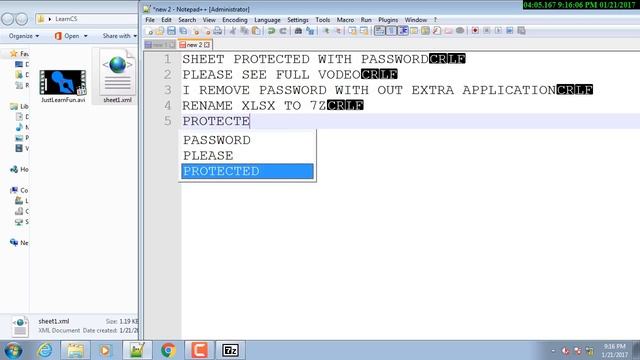Click the Redo arrow toolbar icon
Viewport: 640px width, 360px height.
click(x=283, y=31)
